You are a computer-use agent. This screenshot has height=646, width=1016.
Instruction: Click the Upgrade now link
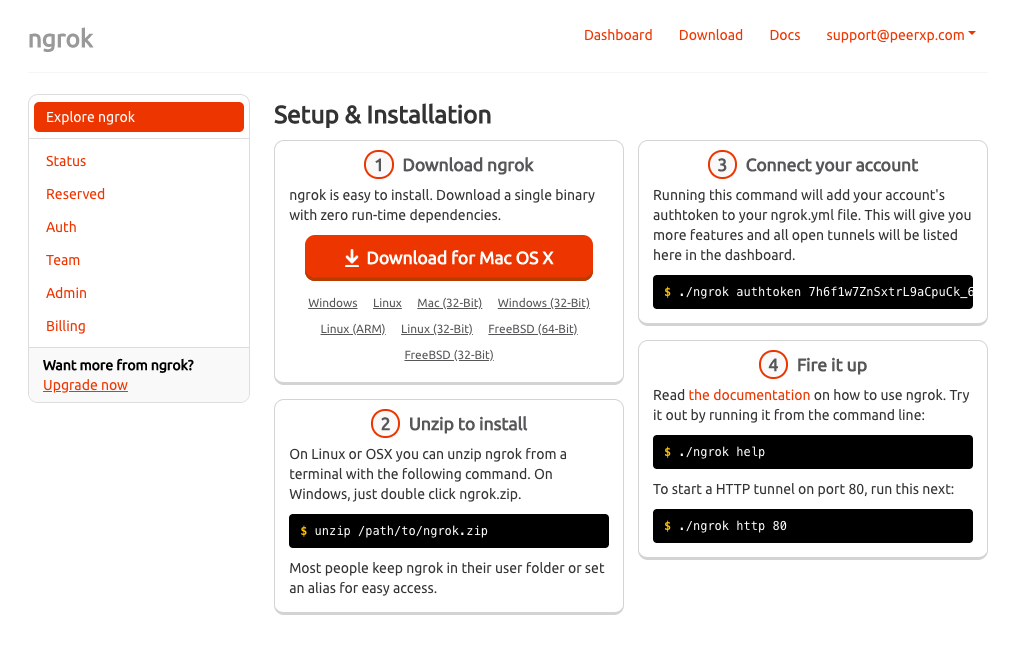coord(85,385)
